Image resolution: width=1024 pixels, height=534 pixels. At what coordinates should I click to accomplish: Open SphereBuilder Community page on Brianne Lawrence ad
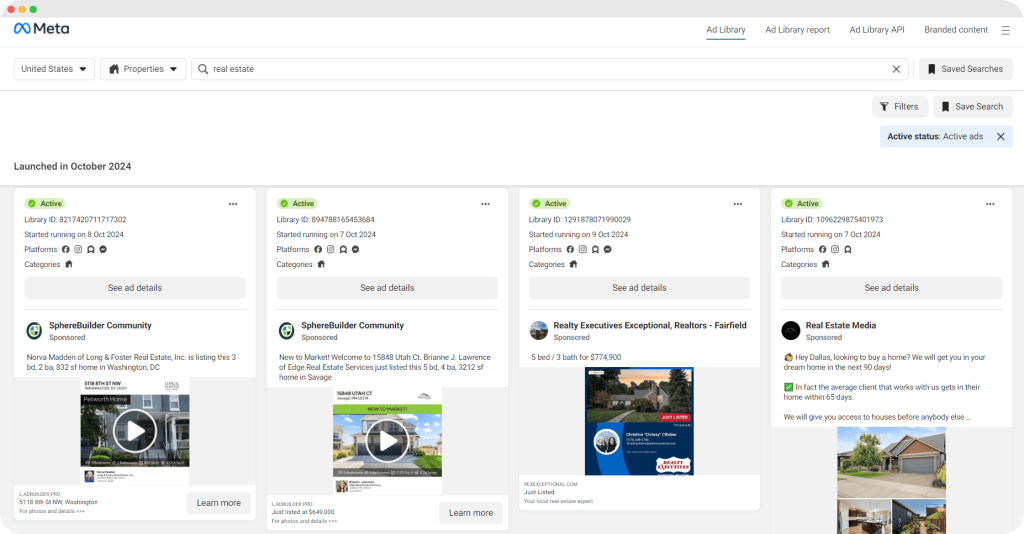tap(353, 325)
